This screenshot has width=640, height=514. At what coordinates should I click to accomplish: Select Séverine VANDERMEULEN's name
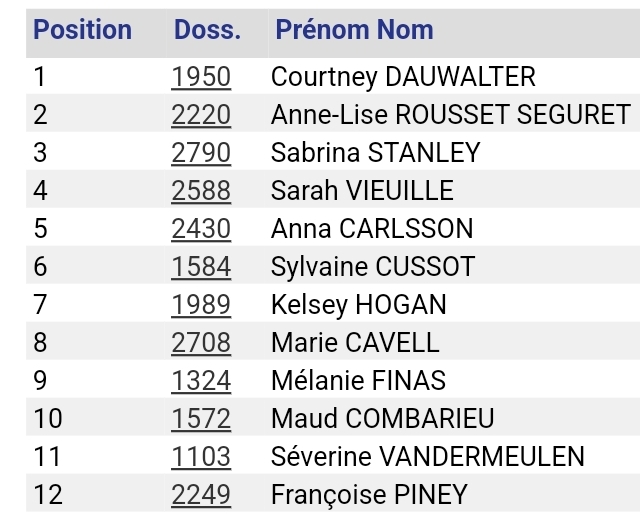(x=427, y=457)
